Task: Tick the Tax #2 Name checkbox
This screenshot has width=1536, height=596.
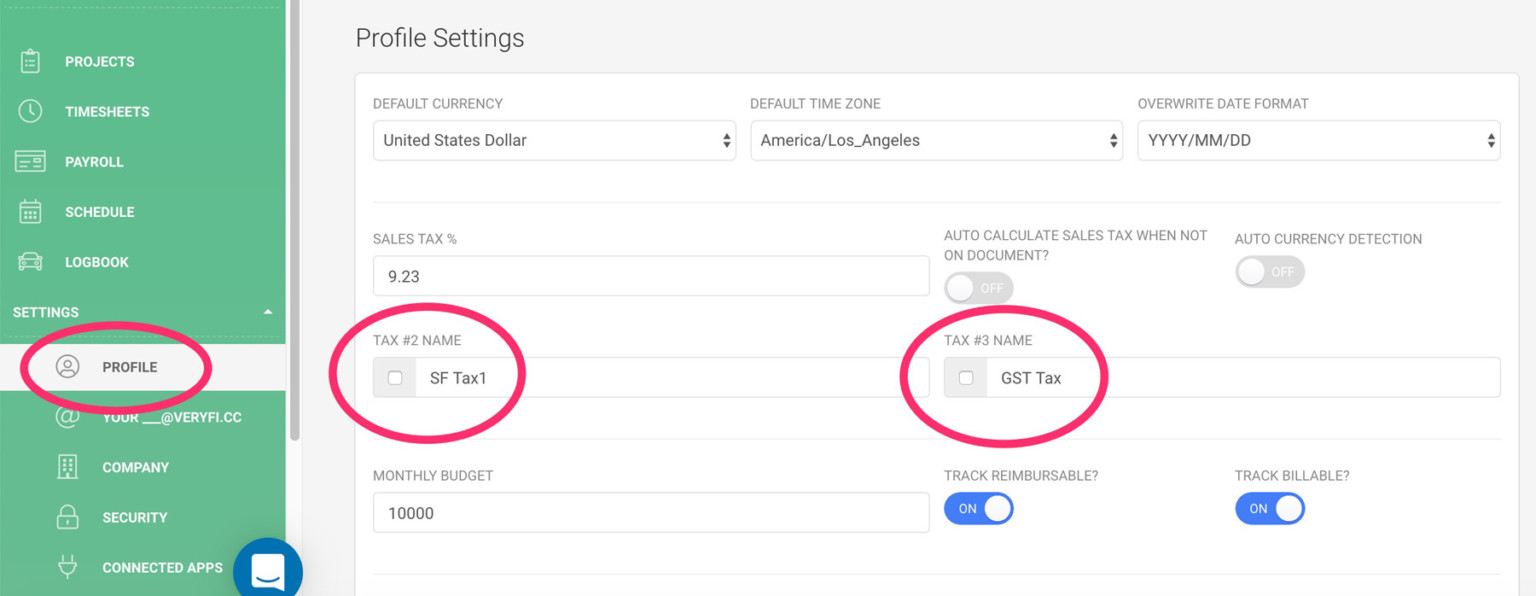Action: pyautogui.click(x=395, y=378)
